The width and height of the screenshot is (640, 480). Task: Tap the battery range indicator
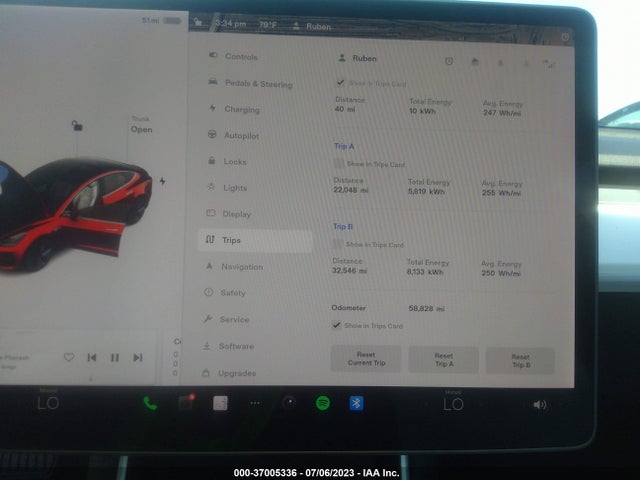[161, 20]
